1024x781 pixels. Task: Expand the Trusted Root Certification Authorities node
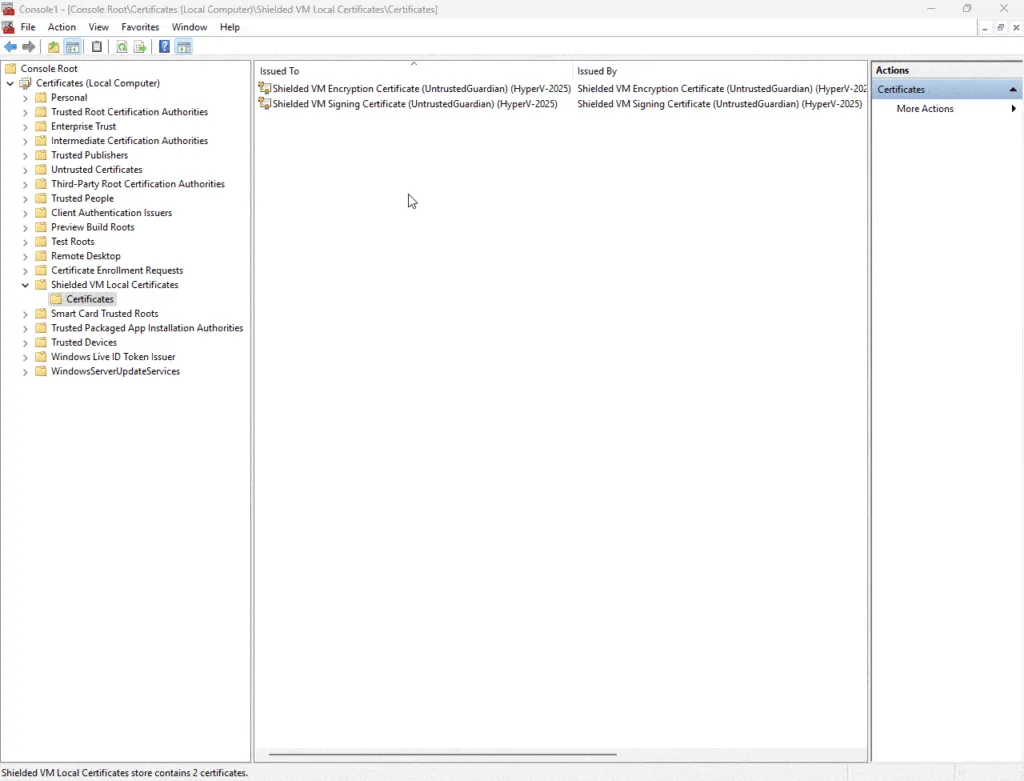point(23,112)
